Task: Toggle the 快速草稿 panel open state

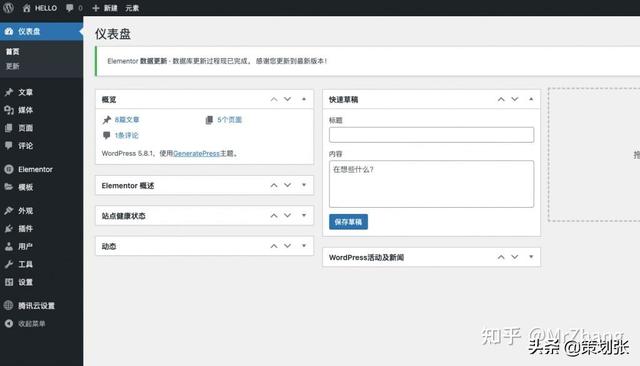Action: click(531, 99)
